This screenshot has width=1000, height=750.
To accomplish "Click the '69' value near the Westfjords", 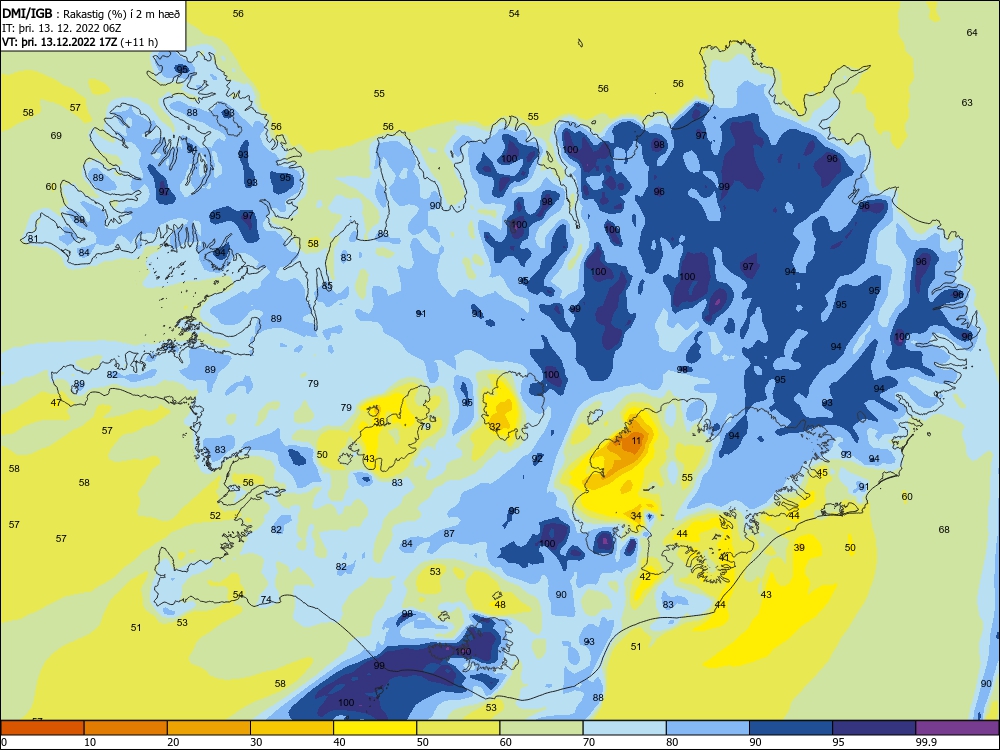I will [x=56, y=135].
